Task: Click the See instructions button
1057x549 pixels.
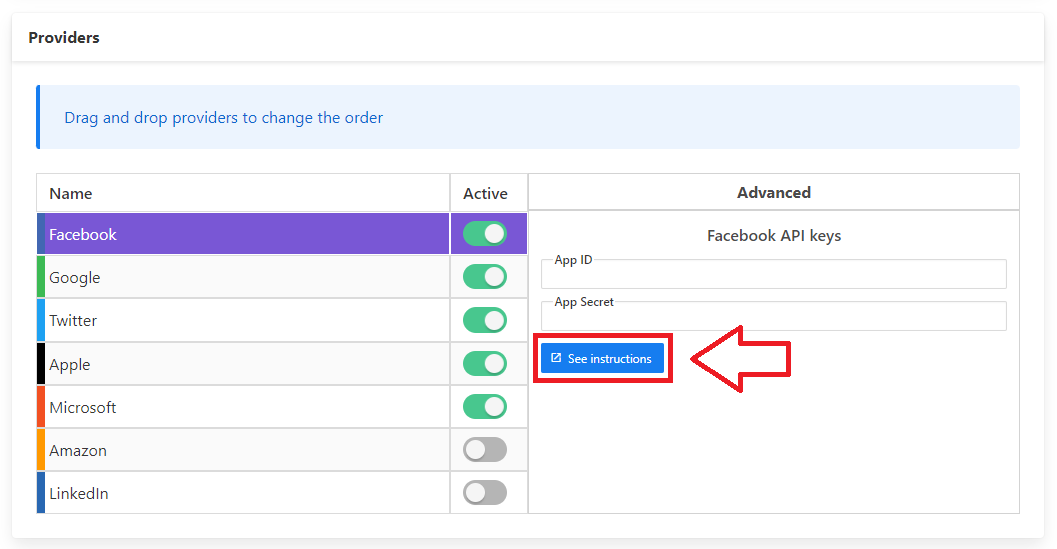Action: tap(602, 359)
